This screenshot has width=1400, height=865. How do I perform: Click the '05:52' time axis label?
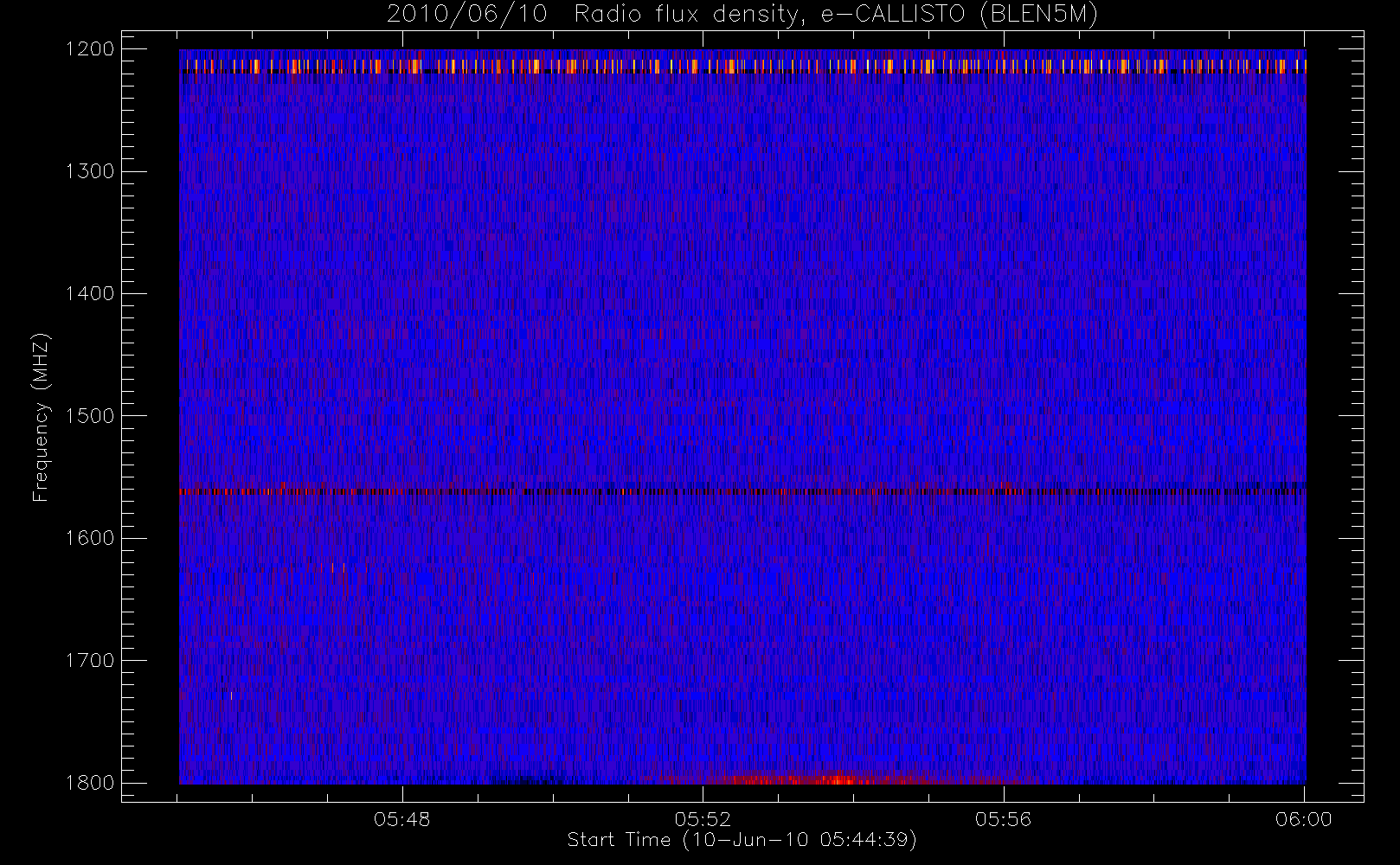703,819
